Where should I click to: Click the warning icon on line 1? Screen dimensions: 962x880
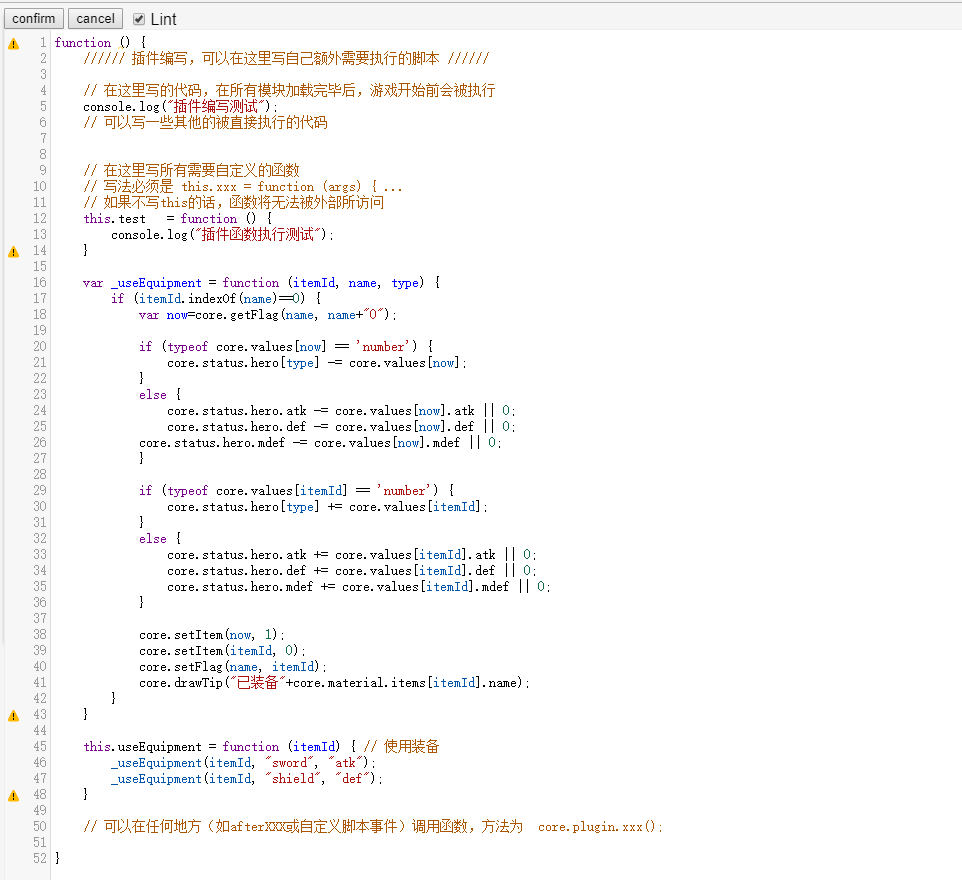(13, 43)
